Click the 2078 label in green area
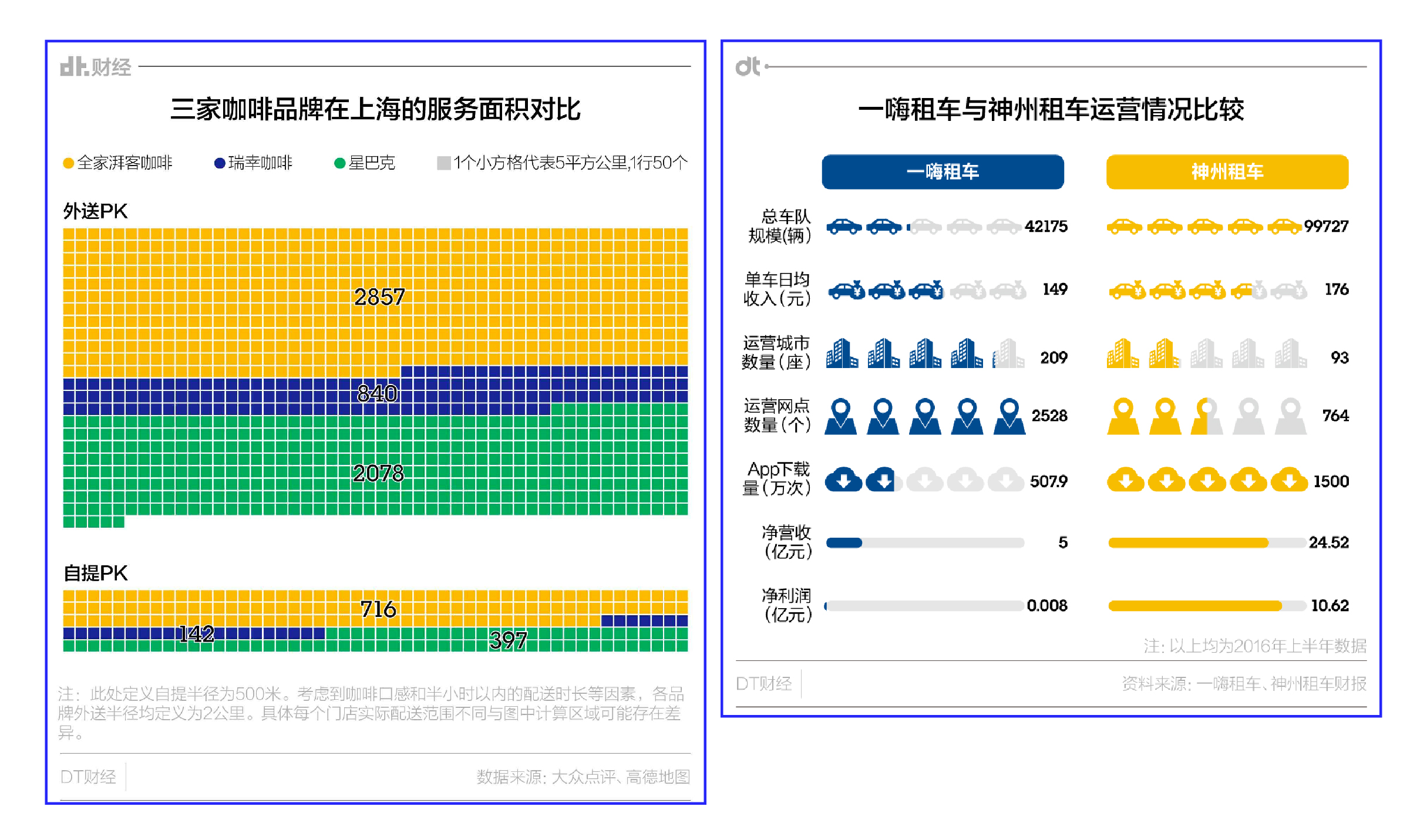Screen dimensions: 1427x840 pos(378,473)
